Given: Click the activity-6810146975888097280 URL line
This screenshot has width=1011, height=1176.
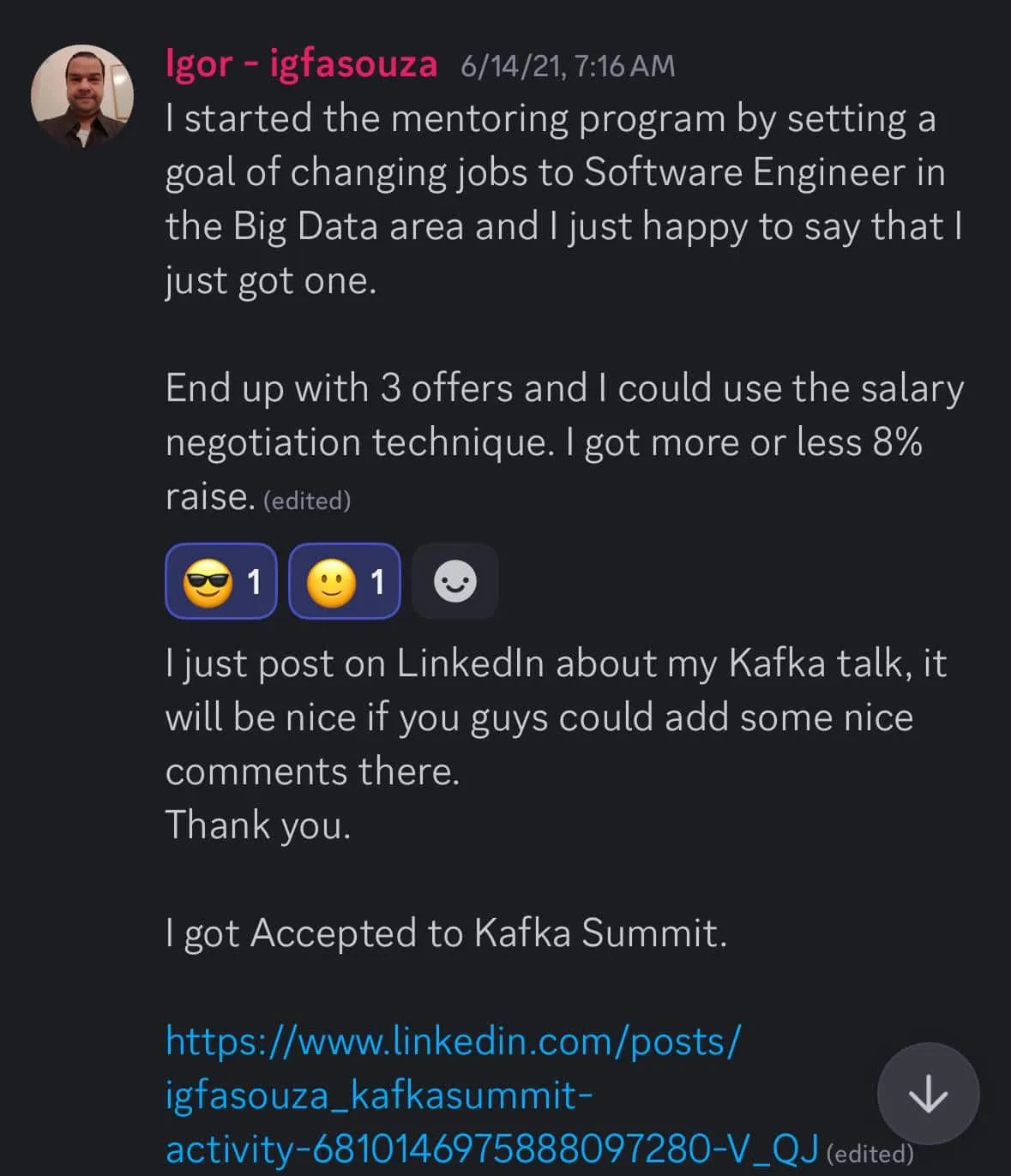Looking at the screenshot, I should click(x=491, y=1149).
